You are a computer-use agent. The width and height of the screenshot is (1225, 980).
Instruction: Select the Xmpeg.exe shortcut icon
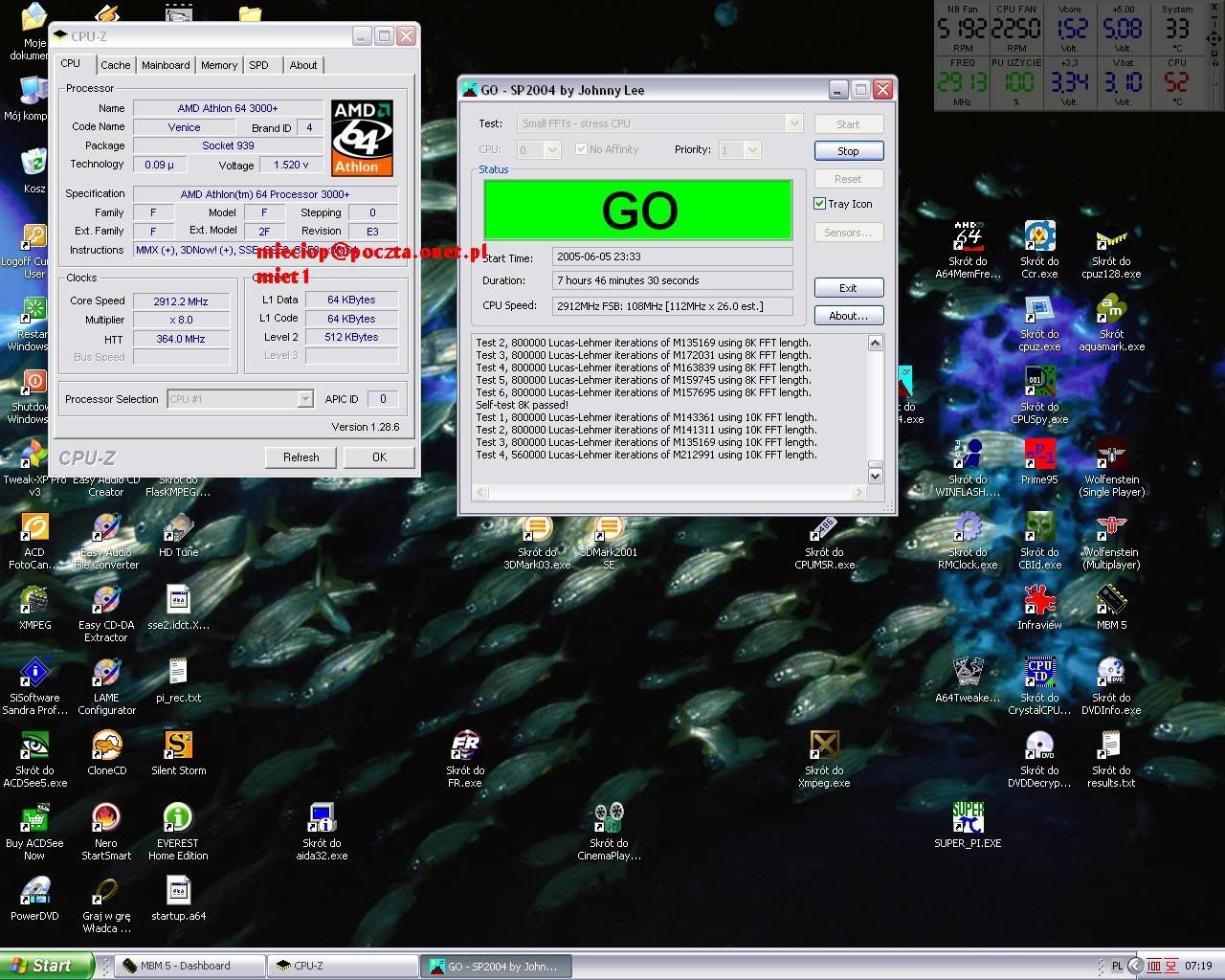[824, 758]
